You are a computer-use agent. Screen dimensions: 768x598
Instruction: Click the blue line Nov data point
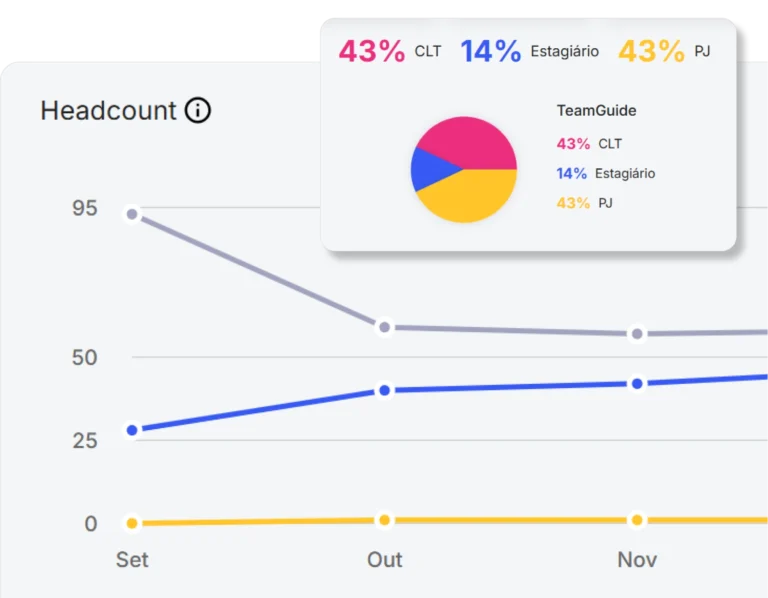[637, 384]
